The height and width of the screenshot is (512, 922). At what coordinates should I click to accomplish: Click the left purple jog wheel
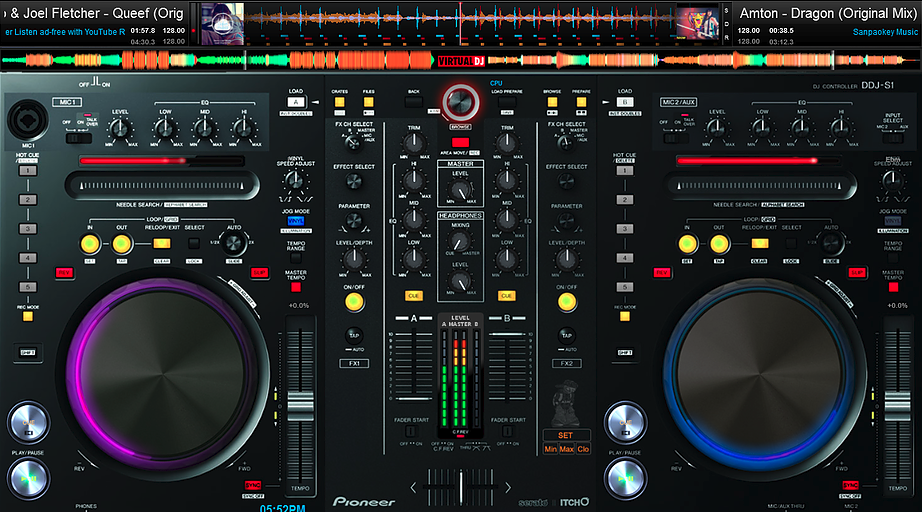(x=162, y=374)
